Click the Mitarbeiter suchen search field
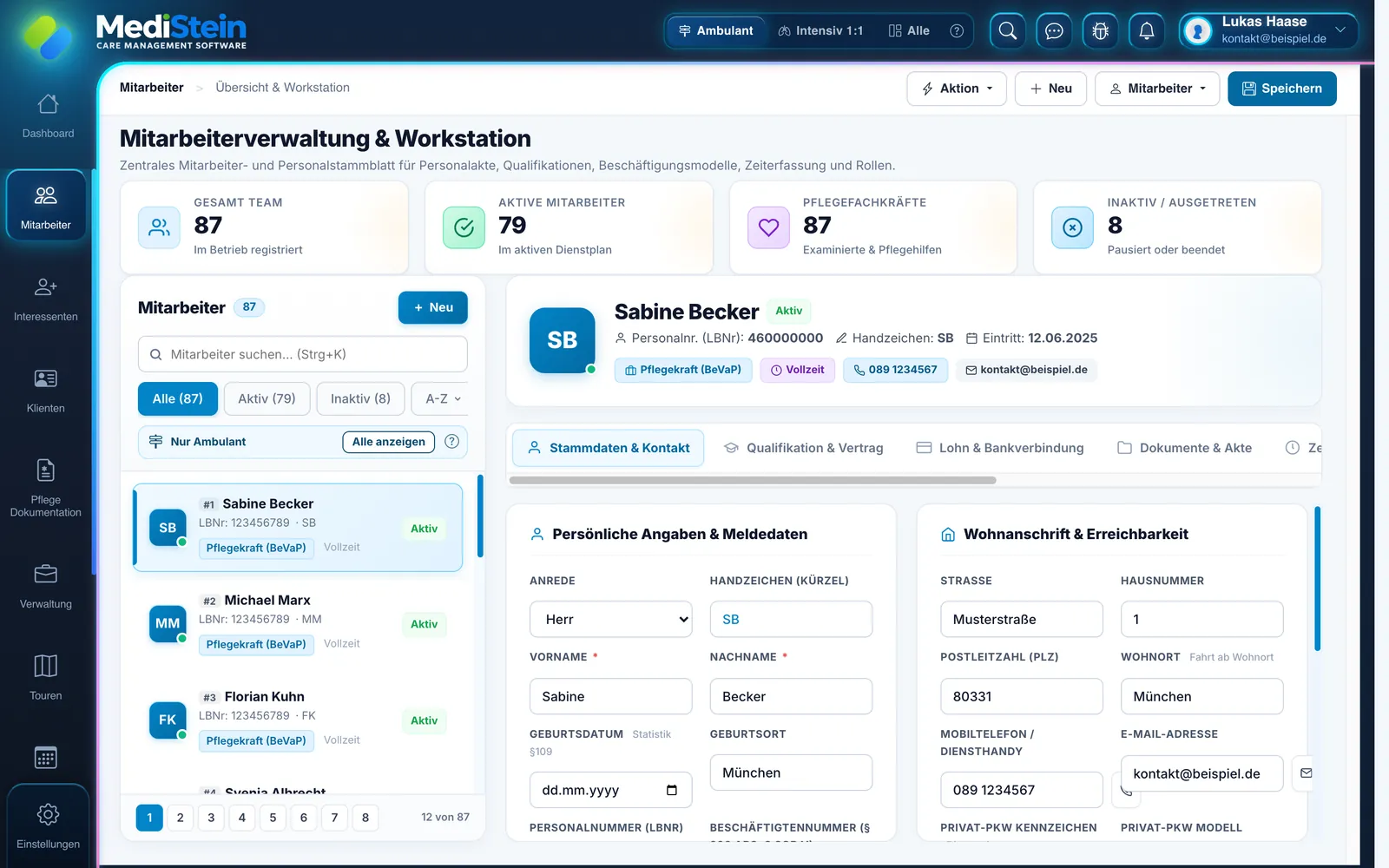The height and width of the screenshot is (868, 1389). coord(303,354)
